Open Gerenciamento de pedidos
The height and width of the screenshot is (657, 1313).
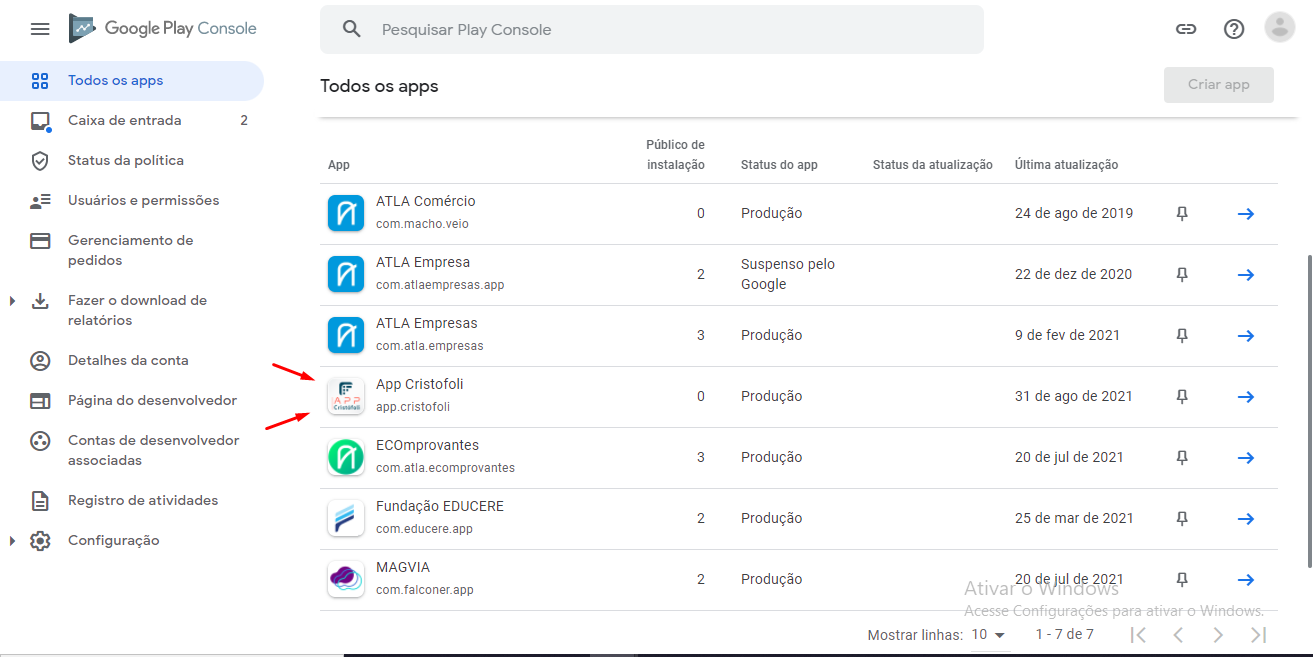[x=131, y=250]
